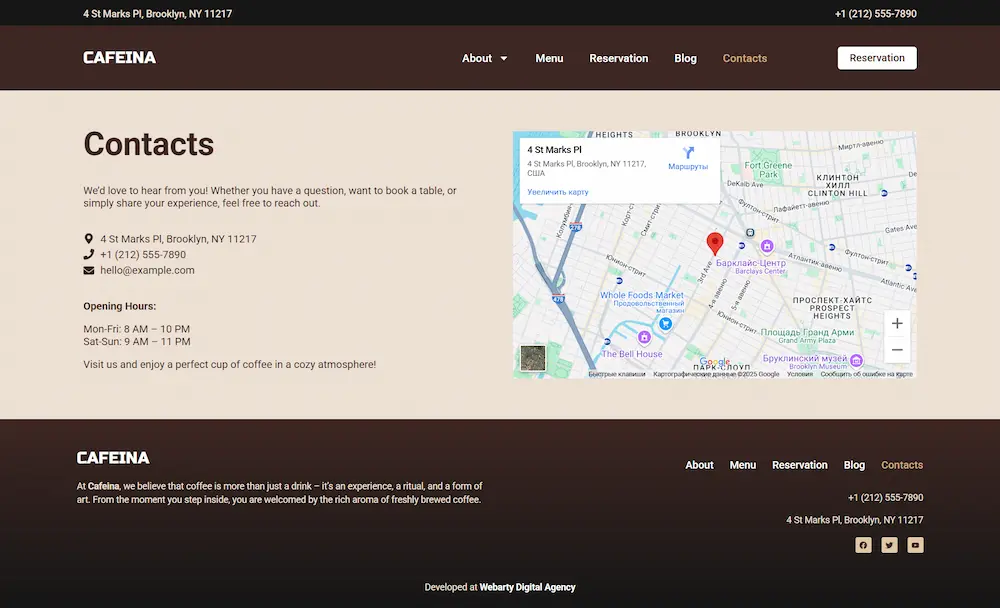This screenshot has height=608, width=1000.
Task: Open Menu link in footer
Action: (742, 465)
